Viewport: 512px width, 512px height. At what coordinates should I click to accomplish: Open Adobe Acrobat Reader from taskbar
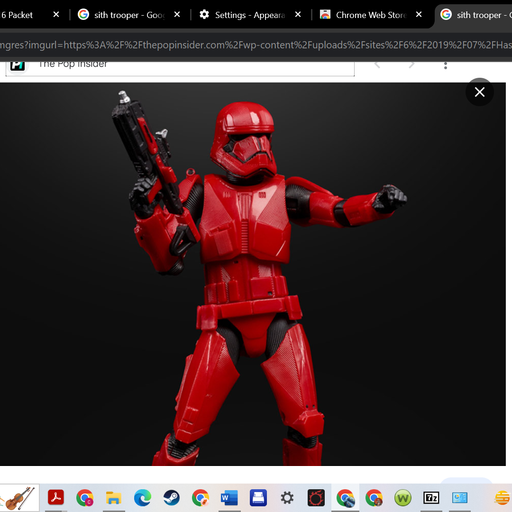pyautogui.click(x=56, y=498)
